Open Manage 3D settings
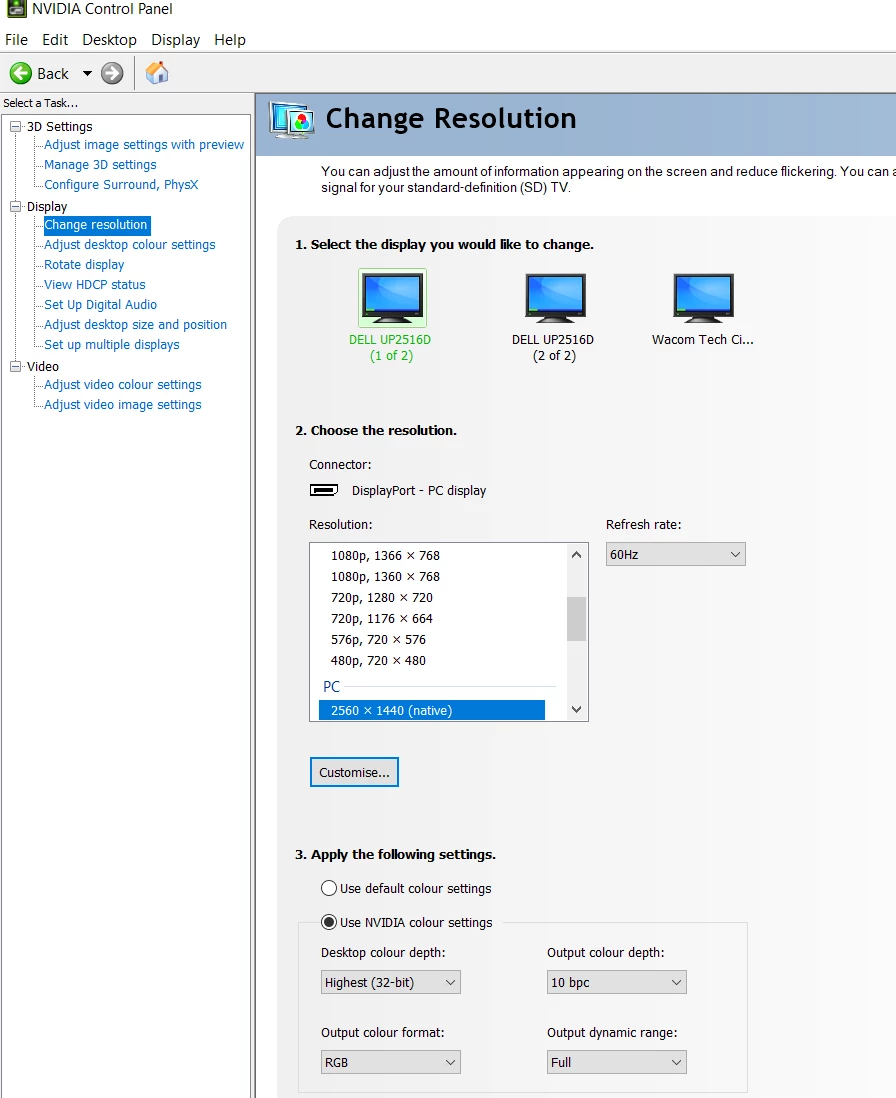896x1098 pixels. pyautogui.click(x=100, y=165)
